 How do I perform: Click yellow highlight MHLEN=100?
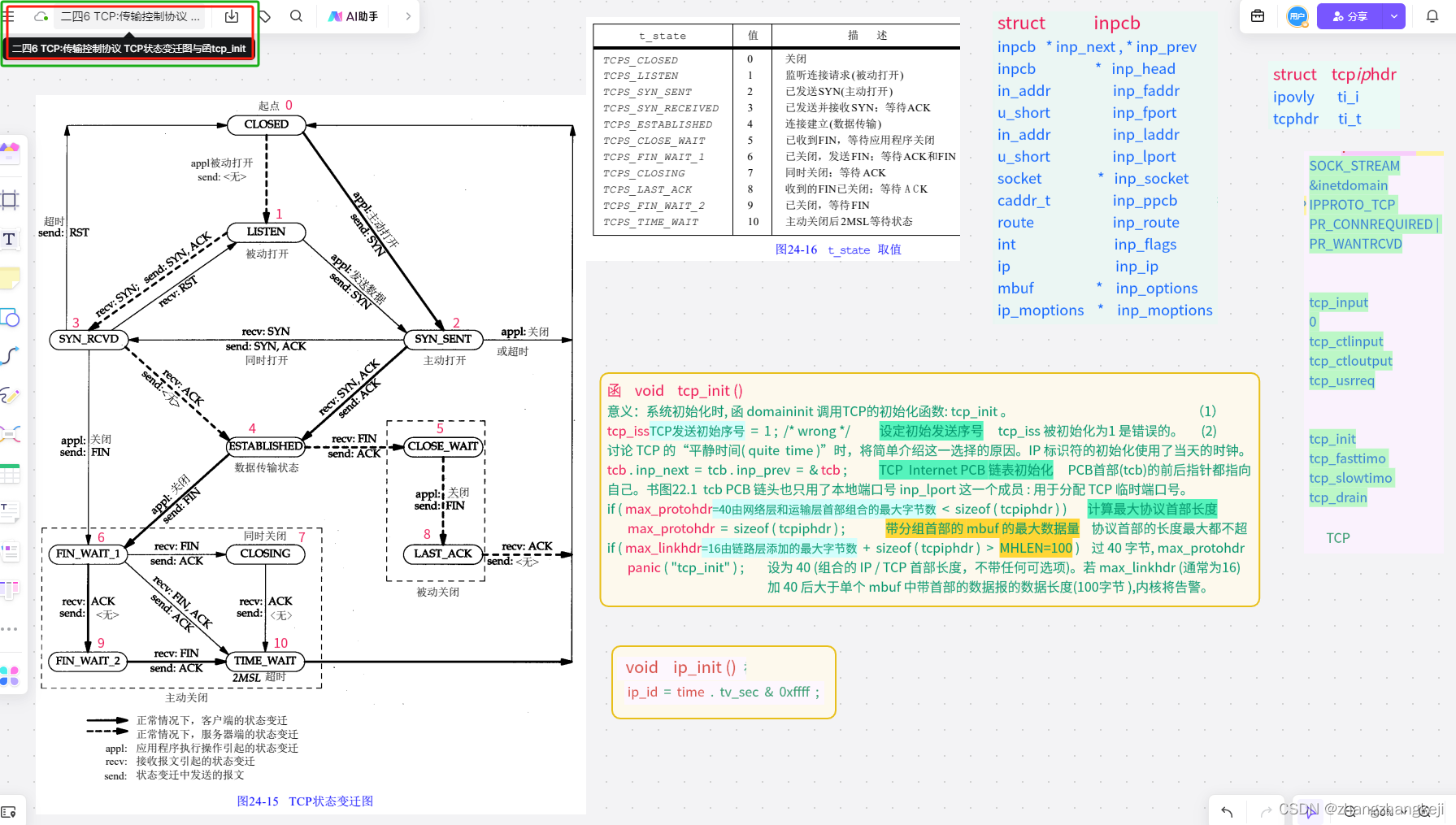(1037, 548)
